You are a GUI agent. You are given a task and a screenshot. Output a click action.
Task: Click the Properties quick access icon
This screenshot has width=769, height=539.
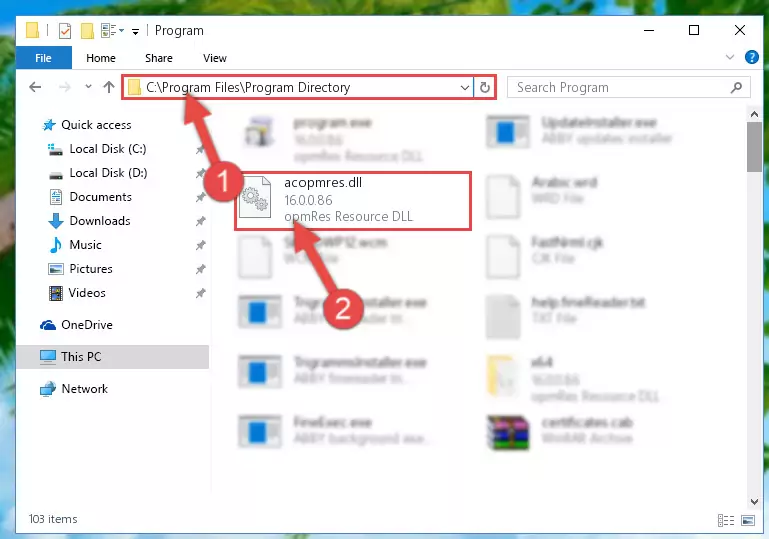point(65,30)
